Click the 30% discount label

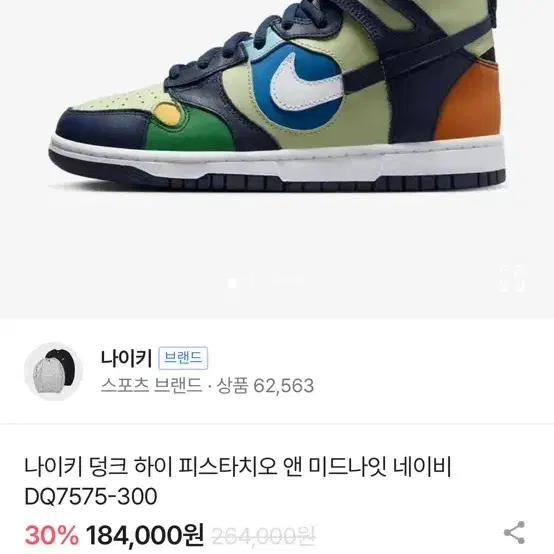tap(52, 535)
